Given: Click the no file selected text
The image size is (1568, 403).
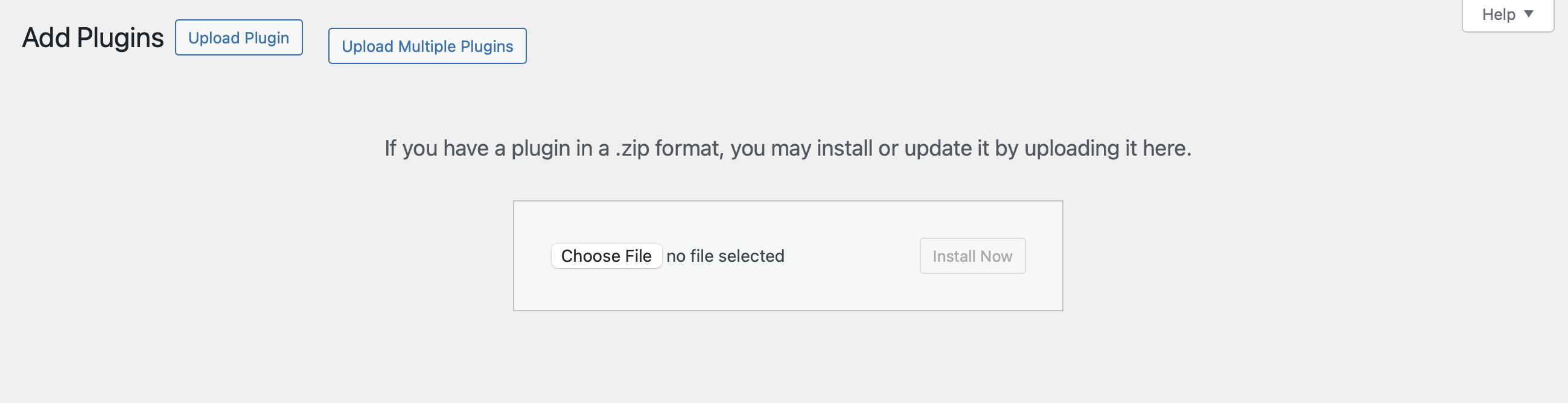Looking at the screenshot, I should pyautogui.click(x=725, y=256).
